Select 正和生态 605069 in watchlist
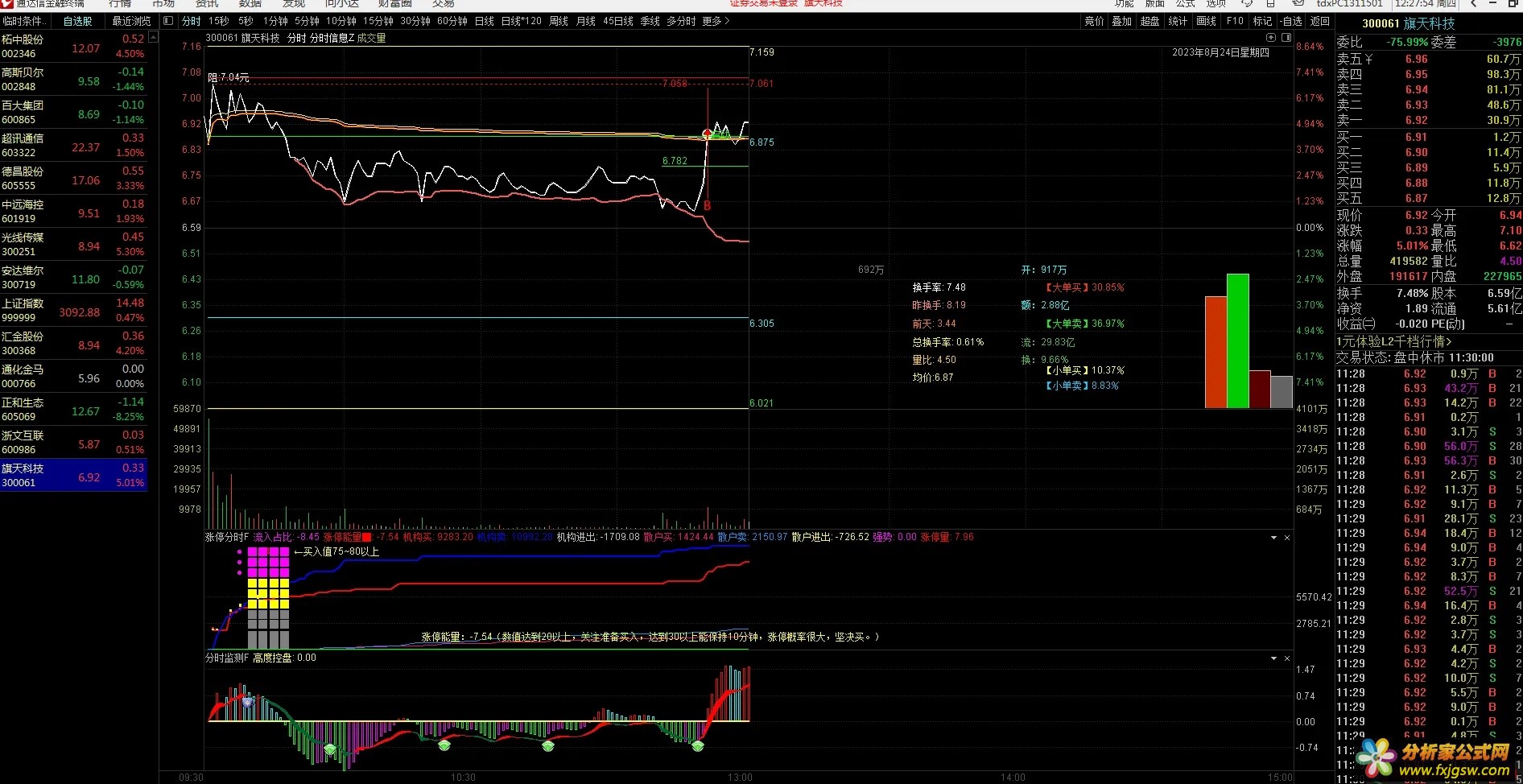 (x=74, y=410)
